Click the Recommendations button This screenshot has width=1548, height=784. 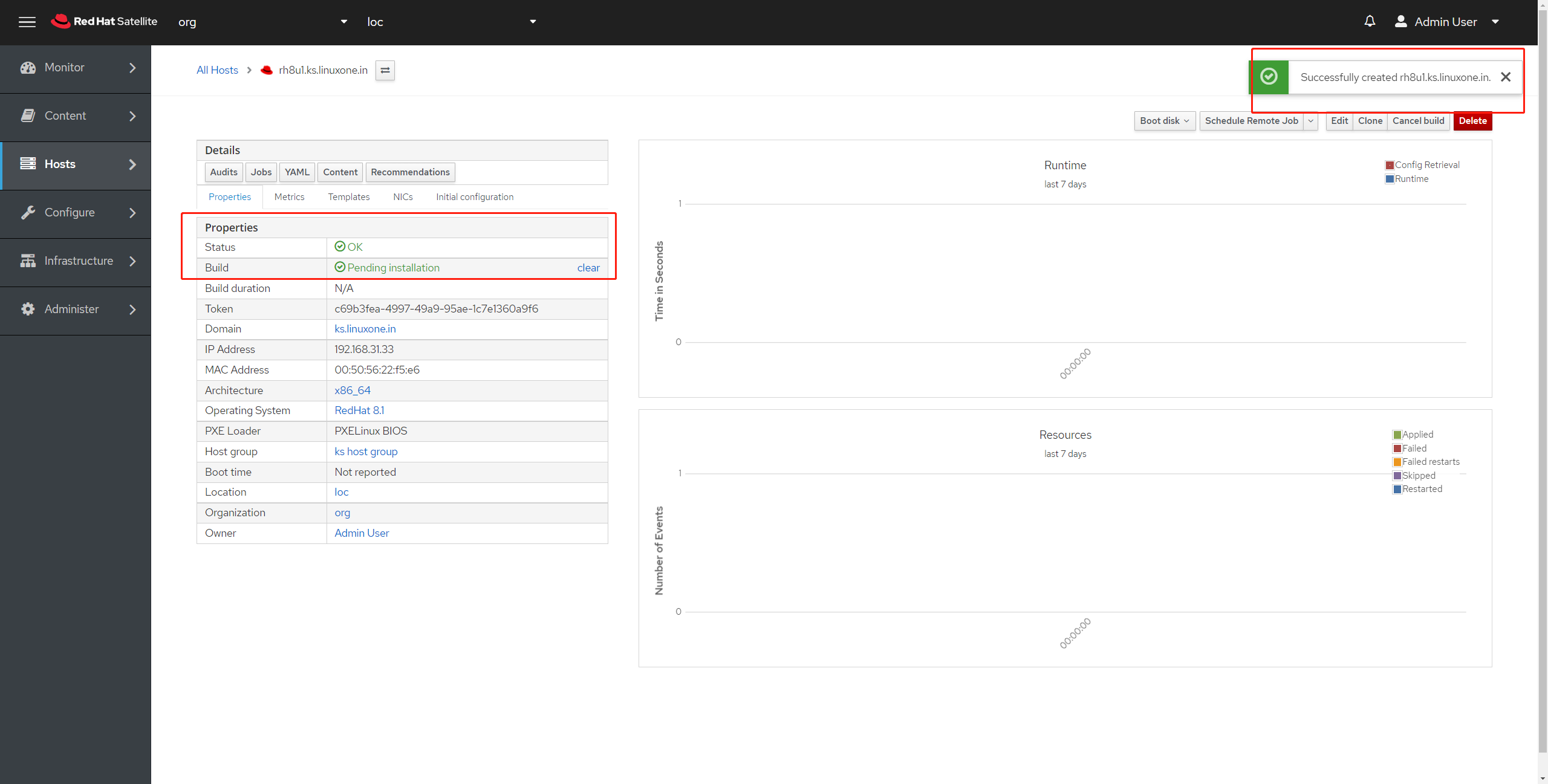[x=410, y=172]
